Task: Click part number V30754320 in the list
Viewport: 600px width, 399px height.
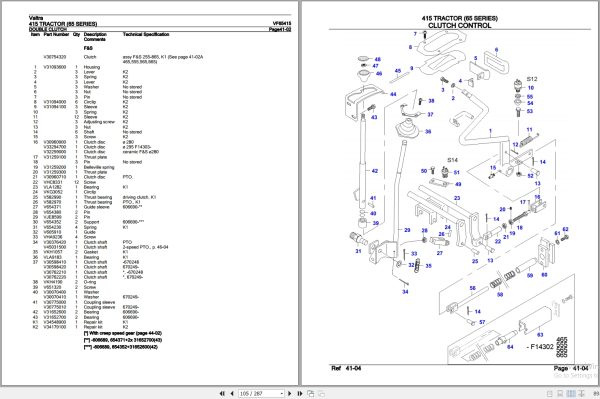Action: 54,57
